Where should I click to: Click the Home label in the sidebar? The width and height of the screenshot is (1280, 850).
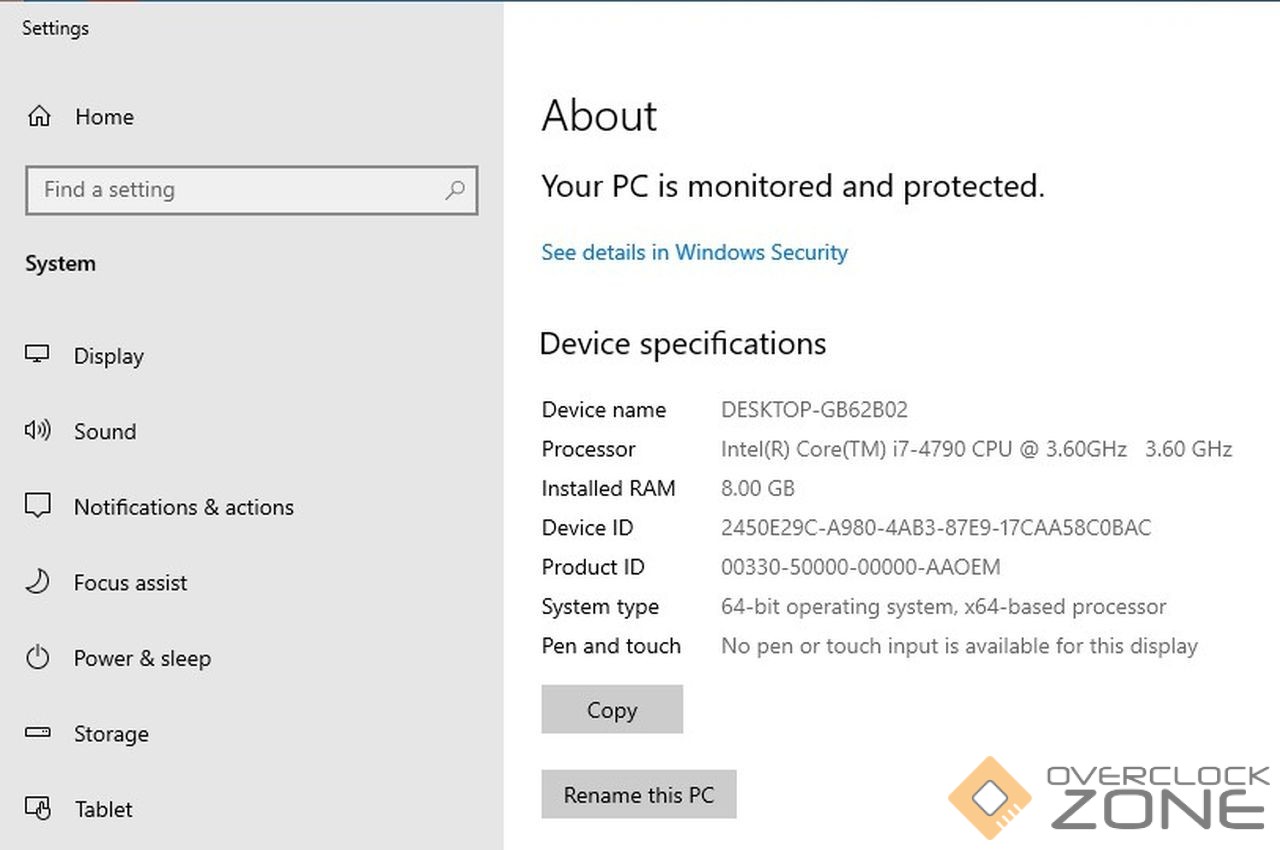104,117
